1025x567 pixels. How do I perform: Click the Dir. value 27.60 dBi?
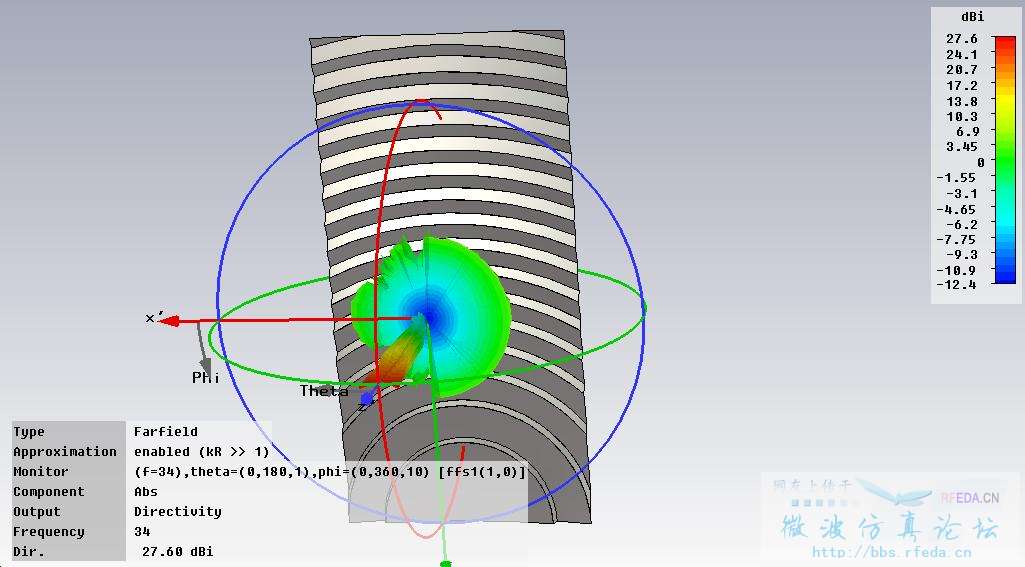(x=178, y=551)
